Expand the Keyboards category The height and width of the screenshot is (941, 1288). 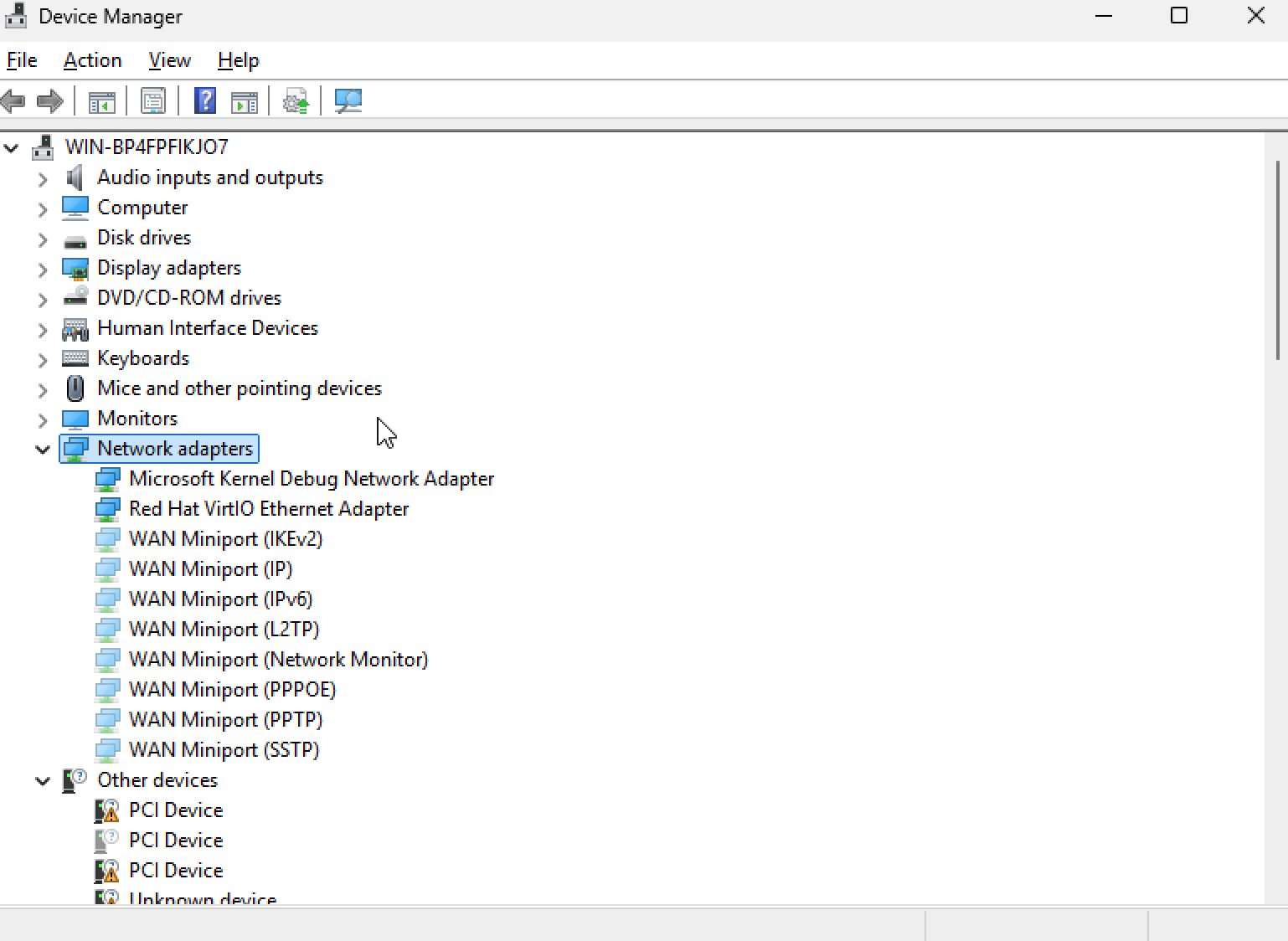click(43, 359)
